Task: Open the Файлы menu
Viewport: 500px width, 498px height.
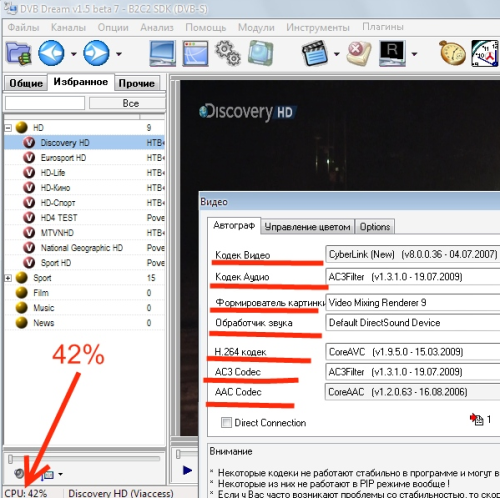Action: point(23,27)
